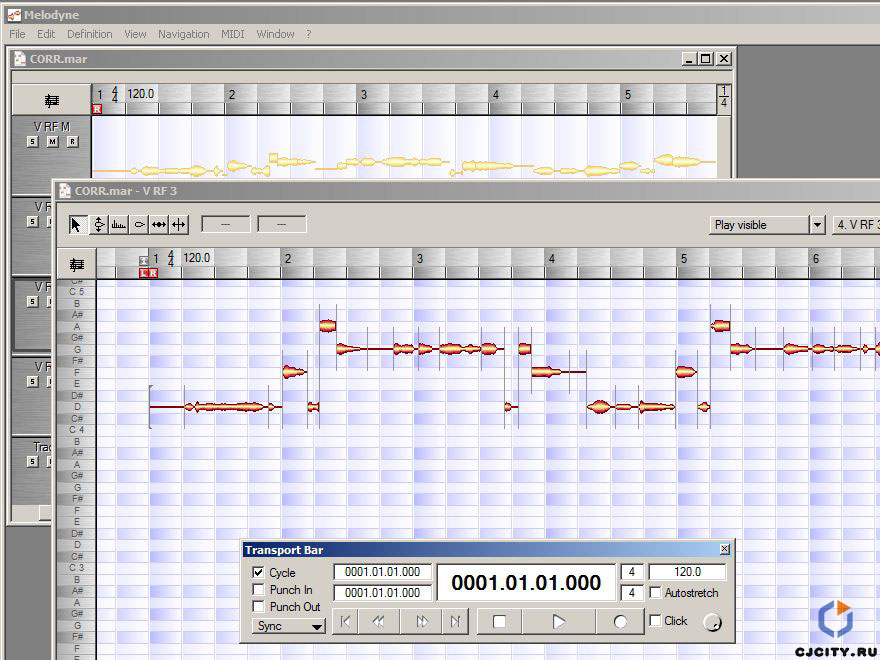Open the Sync dropdown menu

[x=289, y=626]
